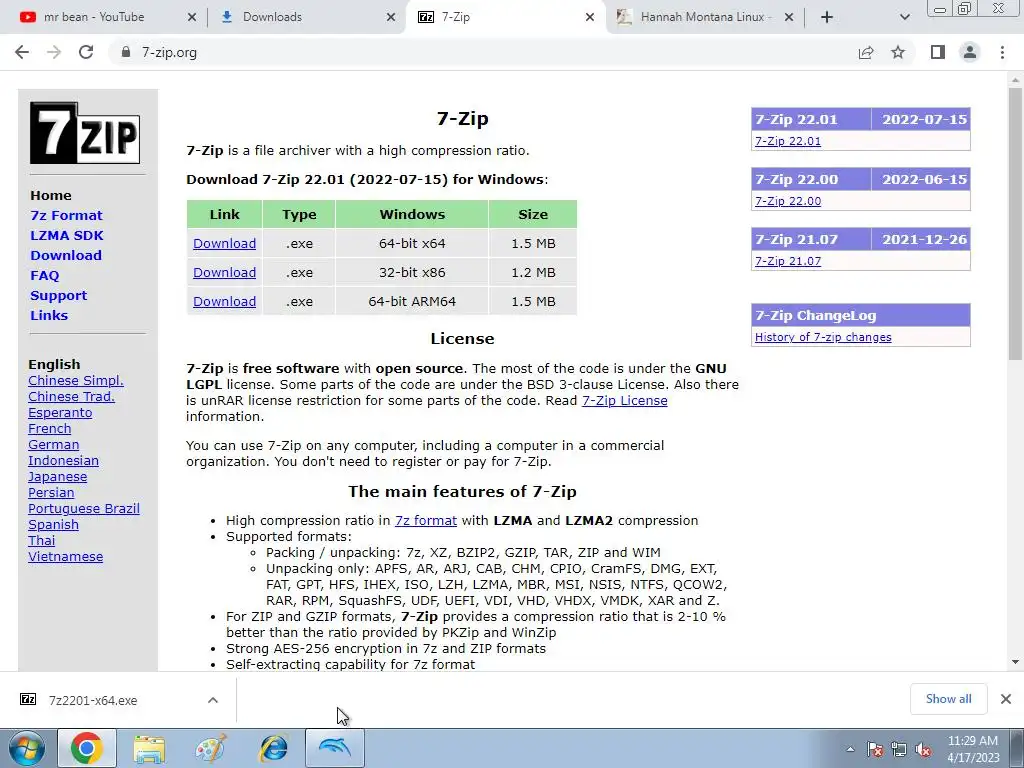This screenshot has height=768, width=1024.
Task: Bookmark this page with the star icon
Action: pyautogui.click(x=898, y=52)
